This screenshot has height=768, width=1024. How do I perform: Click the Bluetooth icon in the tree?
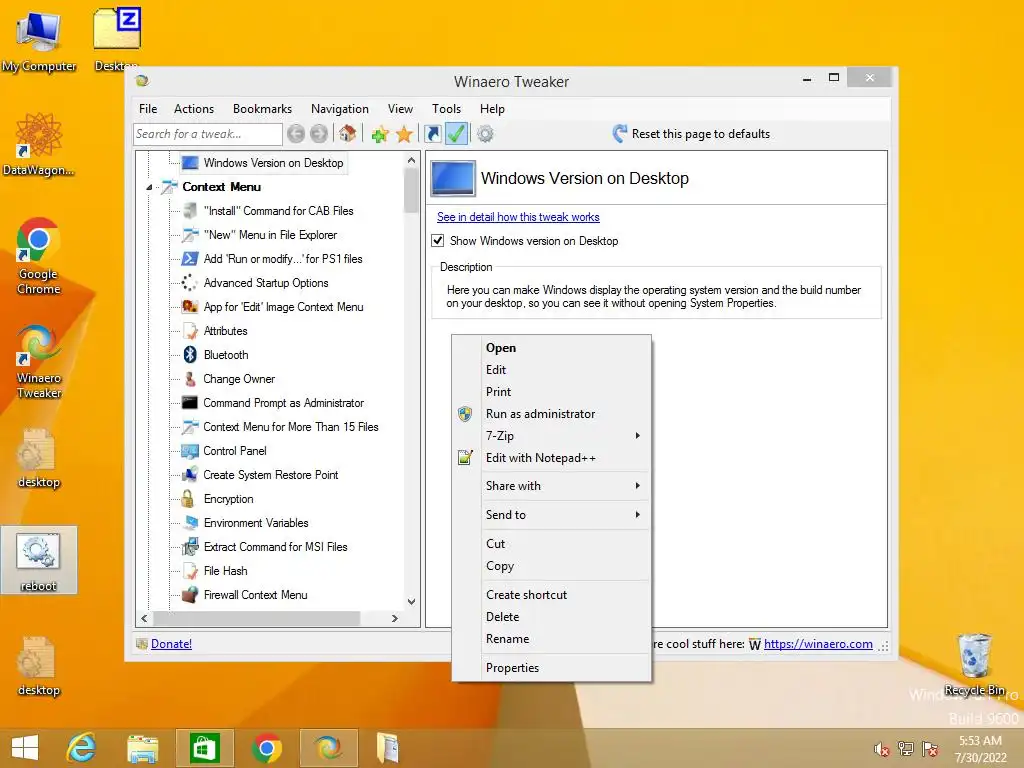(x=190, y=355)
